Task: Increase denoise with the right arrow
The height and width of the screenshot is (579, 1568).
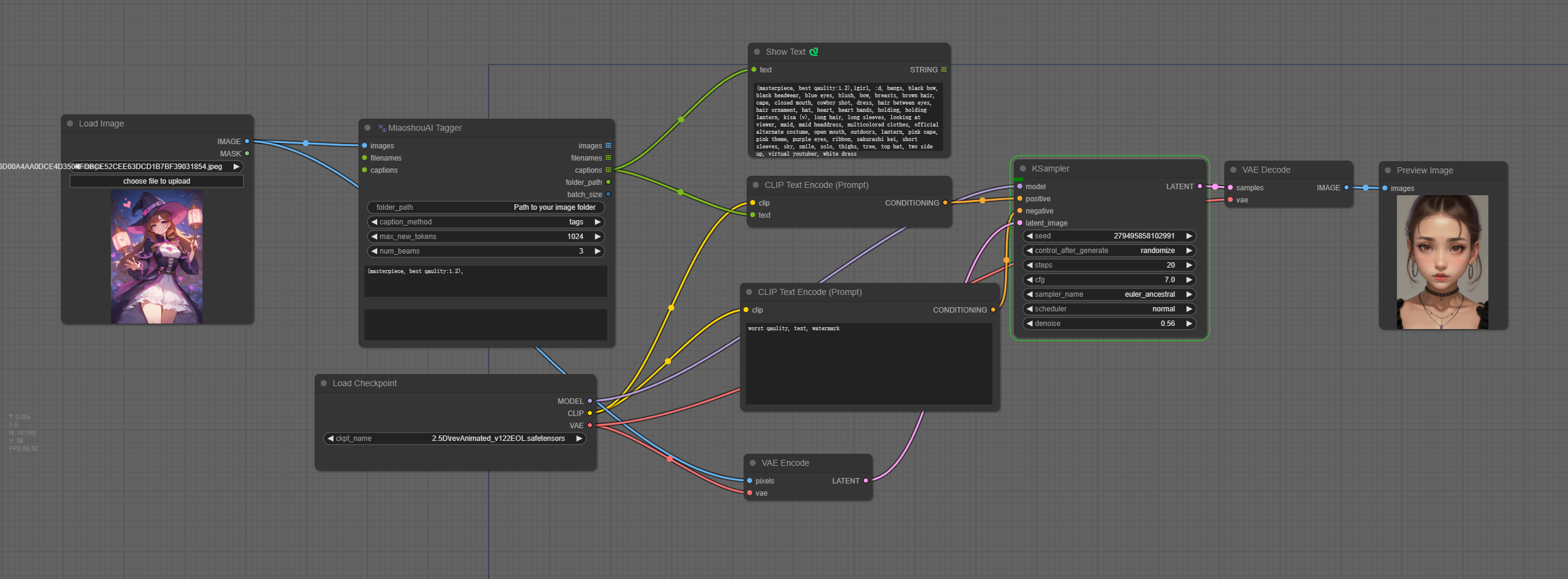Action: coord(1189,324)
